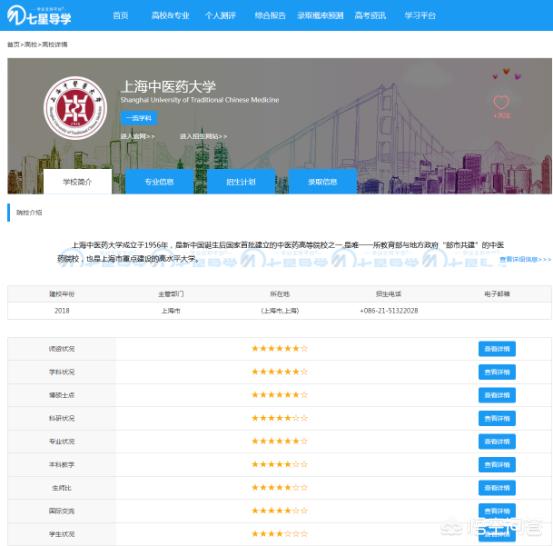Click star rating in 生师比 row
Screen dimensions: 553x546
[279, 487]
